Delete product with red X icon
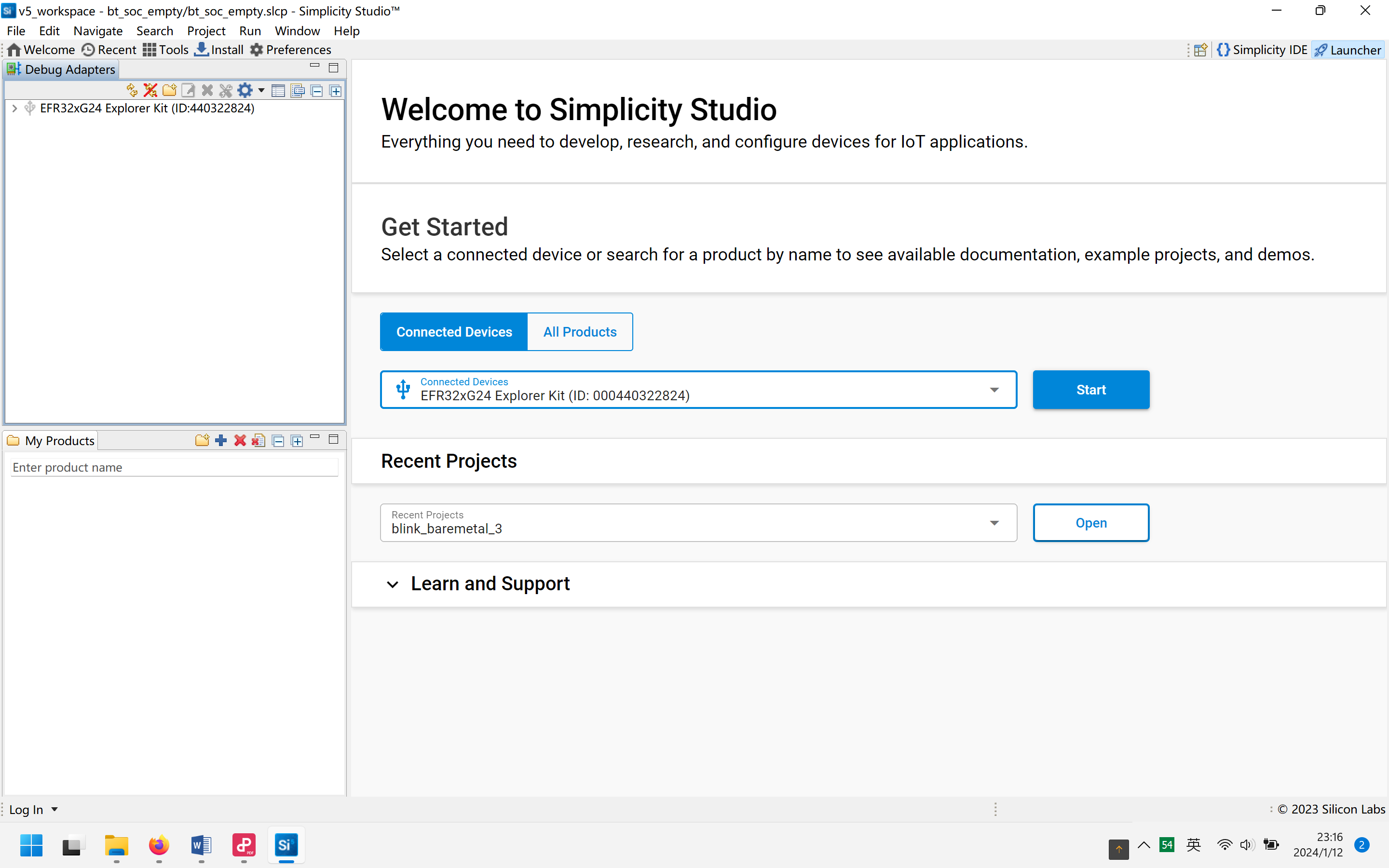1389x868 pixels. 240,440
